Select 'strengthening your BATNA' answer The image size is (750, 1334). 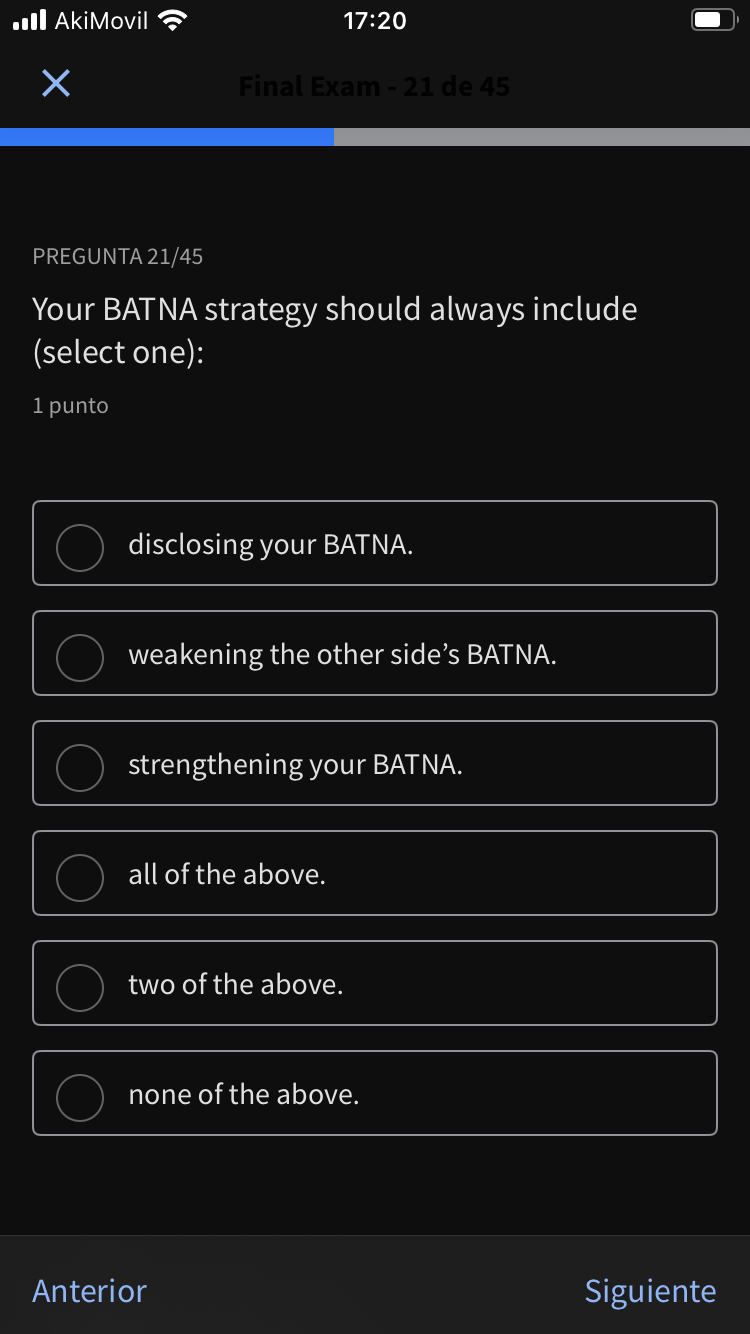coord(80,767)
